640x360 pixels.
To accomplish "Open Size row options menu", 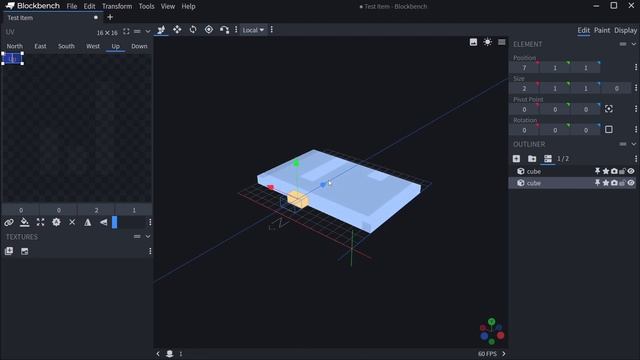I will (636, 88).
